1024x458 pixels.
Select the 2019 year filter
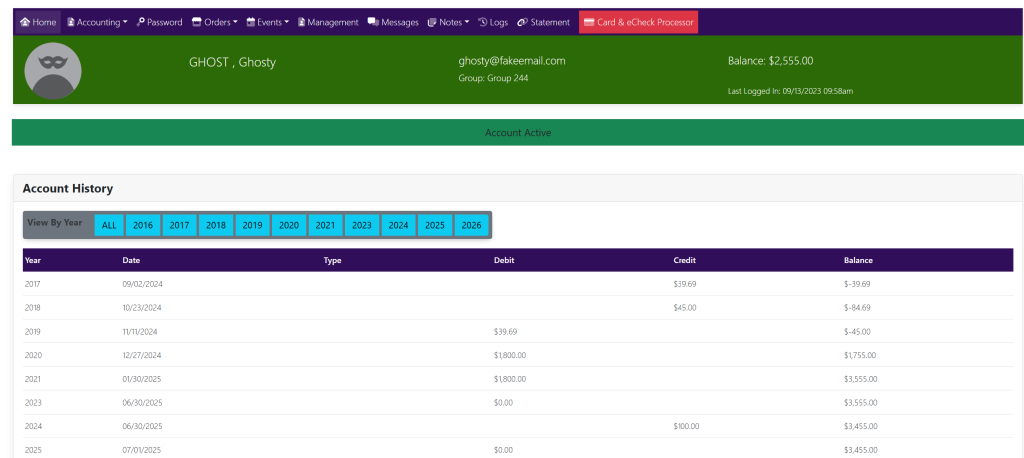click(x=252, y=225)
